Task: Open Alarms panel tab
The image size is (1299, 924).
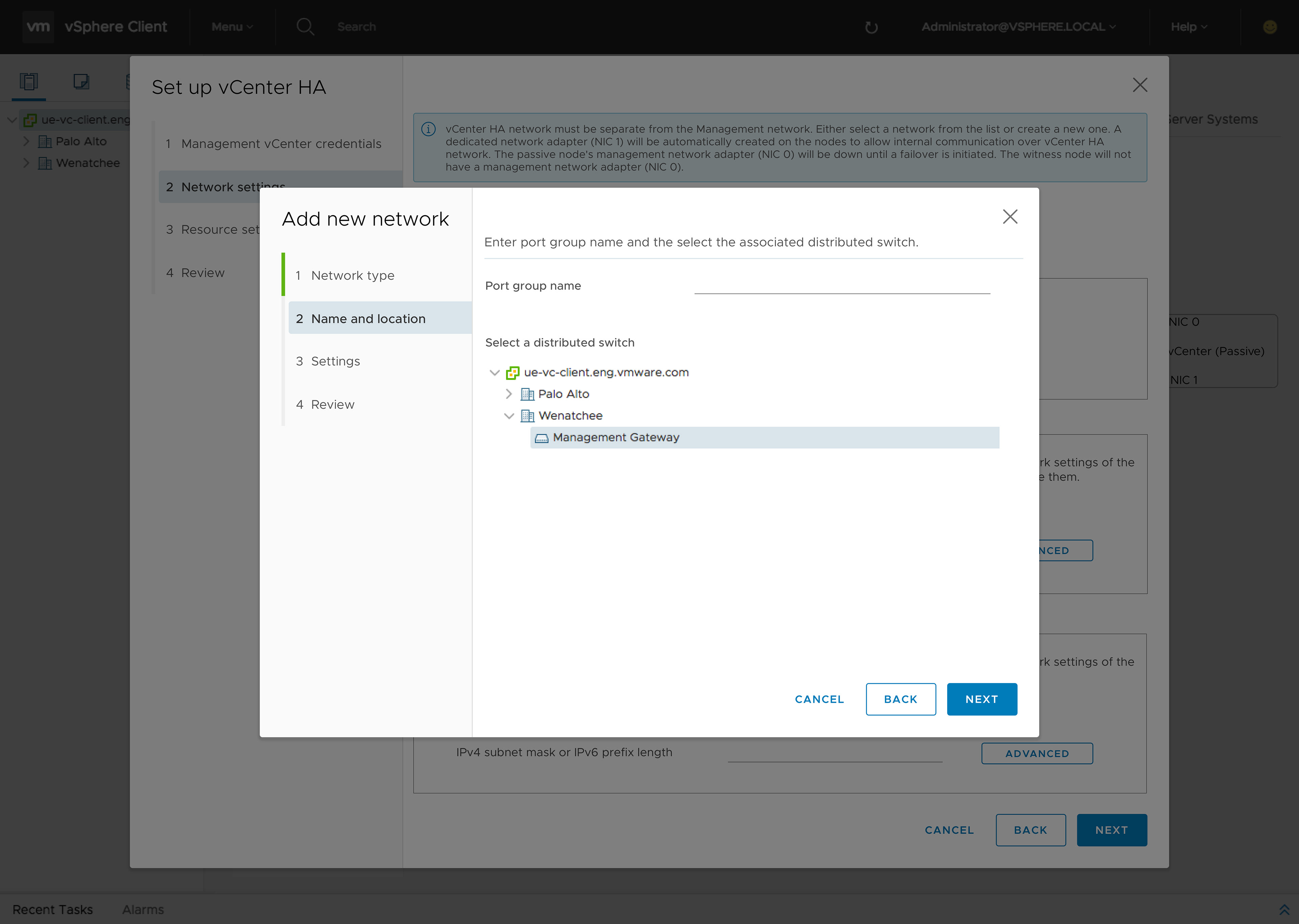Action: point(143,909)
